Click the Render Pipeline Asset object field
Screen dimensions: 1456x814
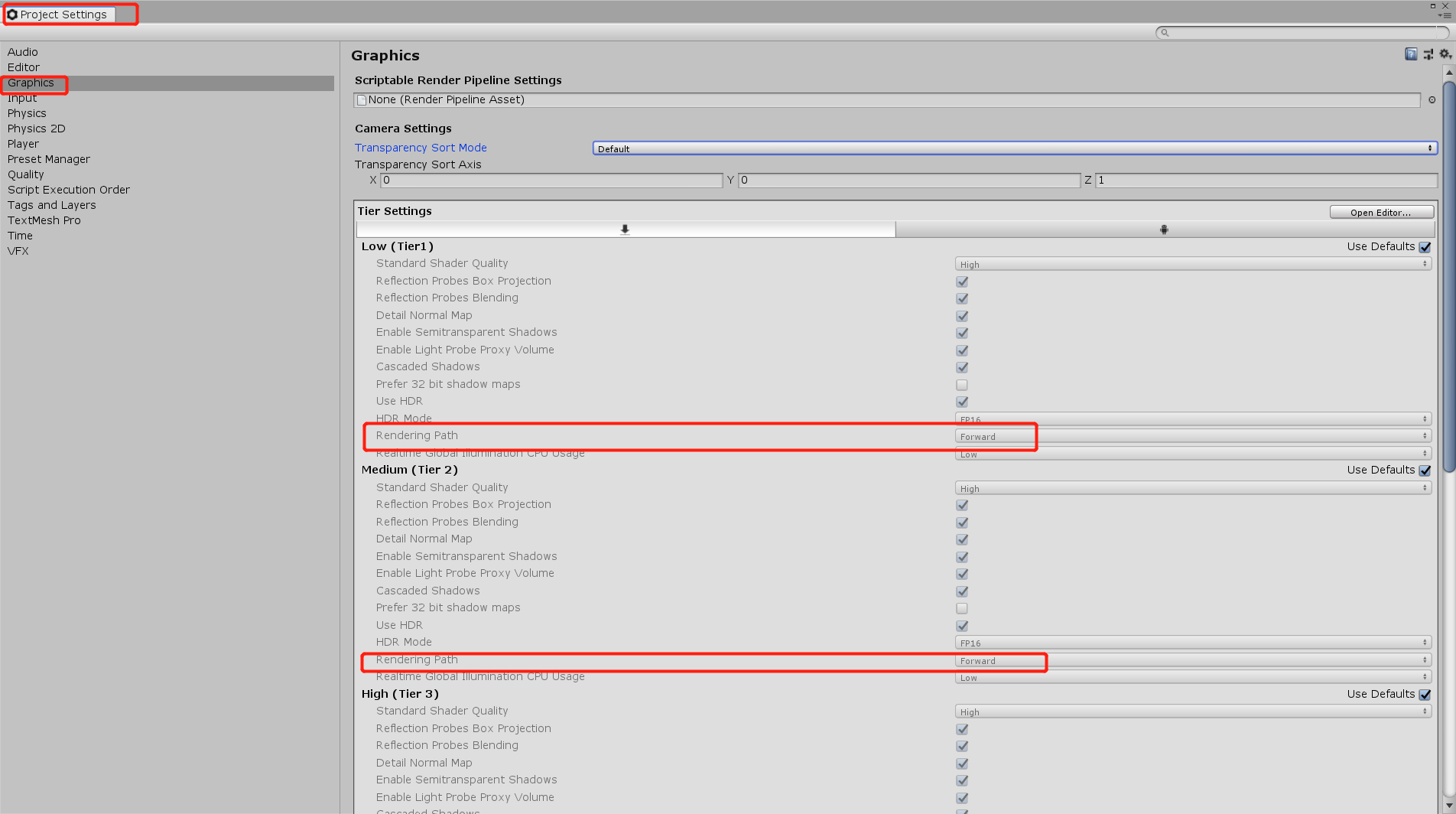point(887,100)
